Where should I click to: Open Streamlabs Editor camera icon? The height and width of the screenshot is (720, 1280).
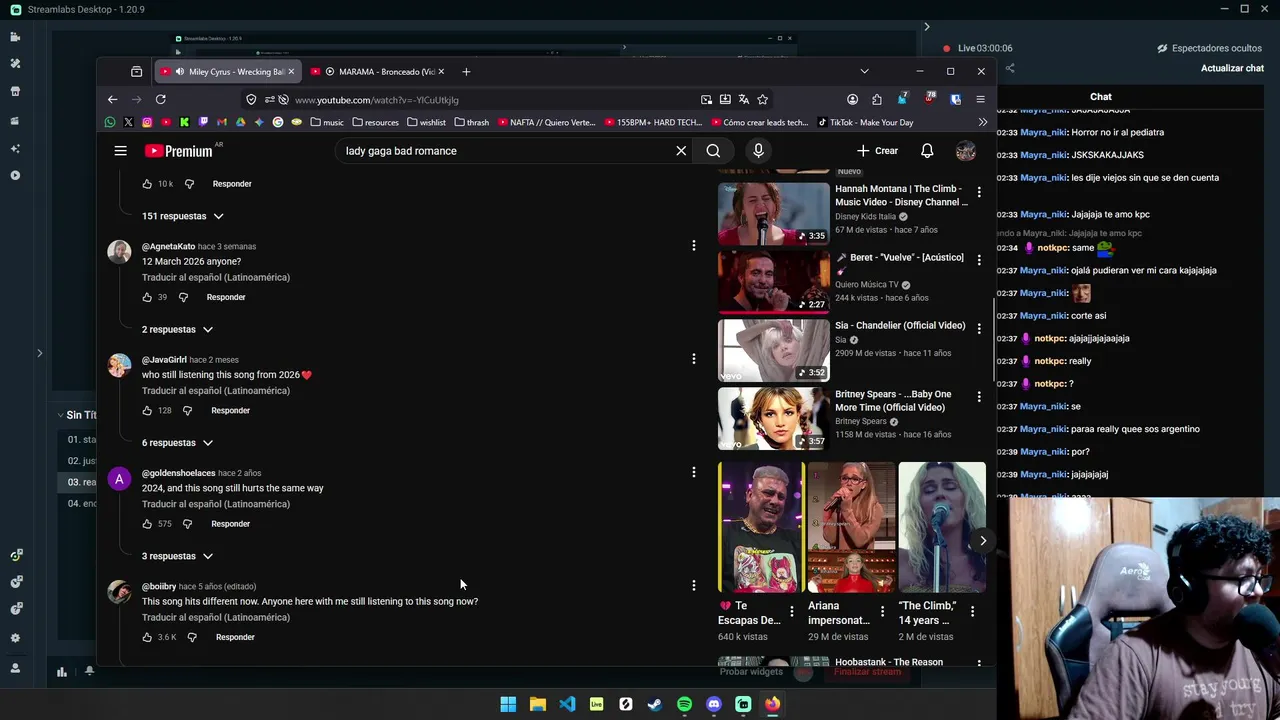[x=15, y=37]
